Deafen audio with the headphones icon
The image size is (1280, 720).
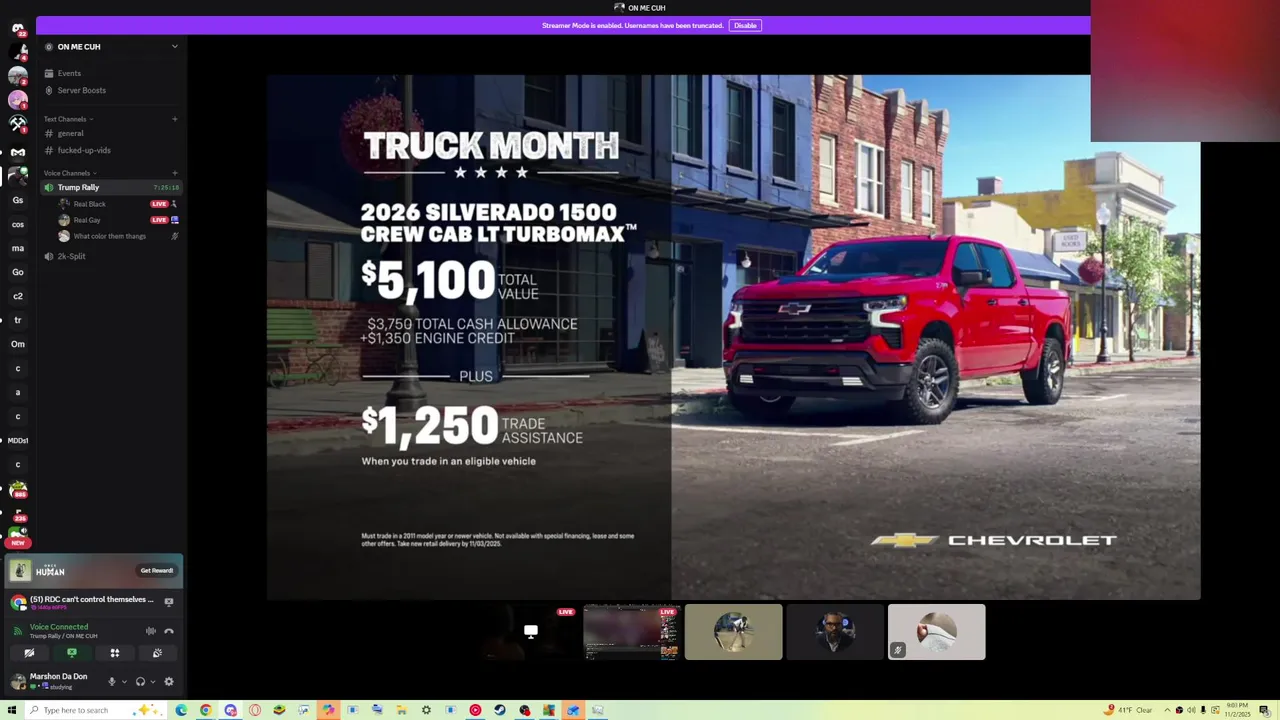(140, 682)
